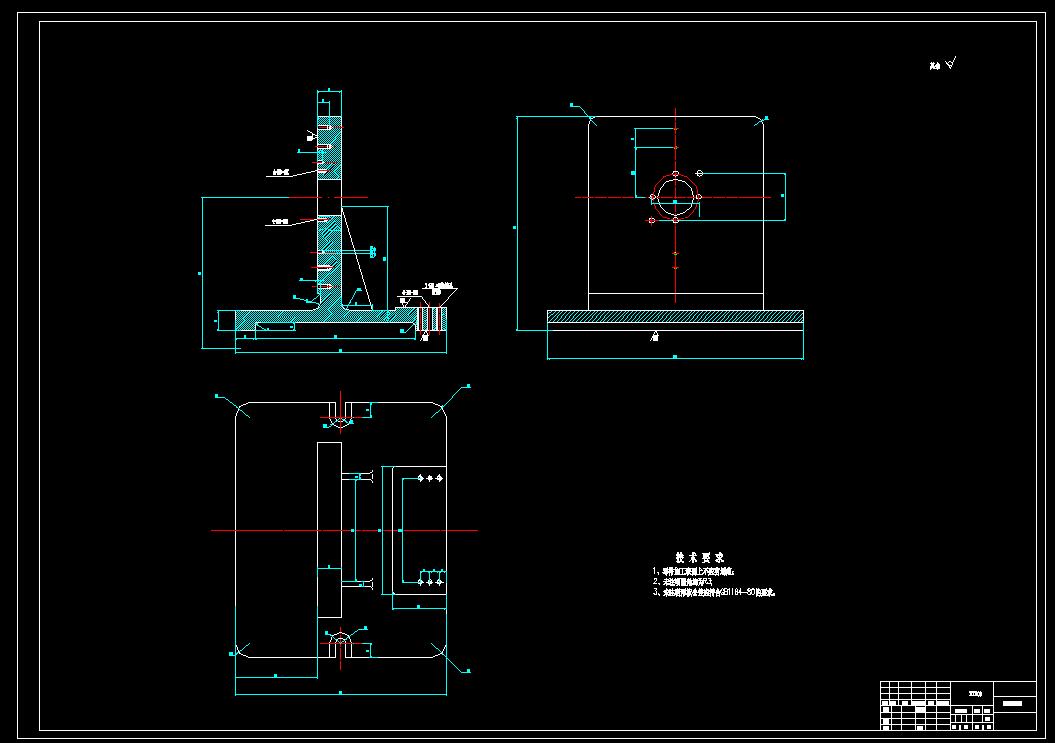Click the bottom slot semicircle in plan view
This screenshot has height=743, width=1055.
pos(340,637)
